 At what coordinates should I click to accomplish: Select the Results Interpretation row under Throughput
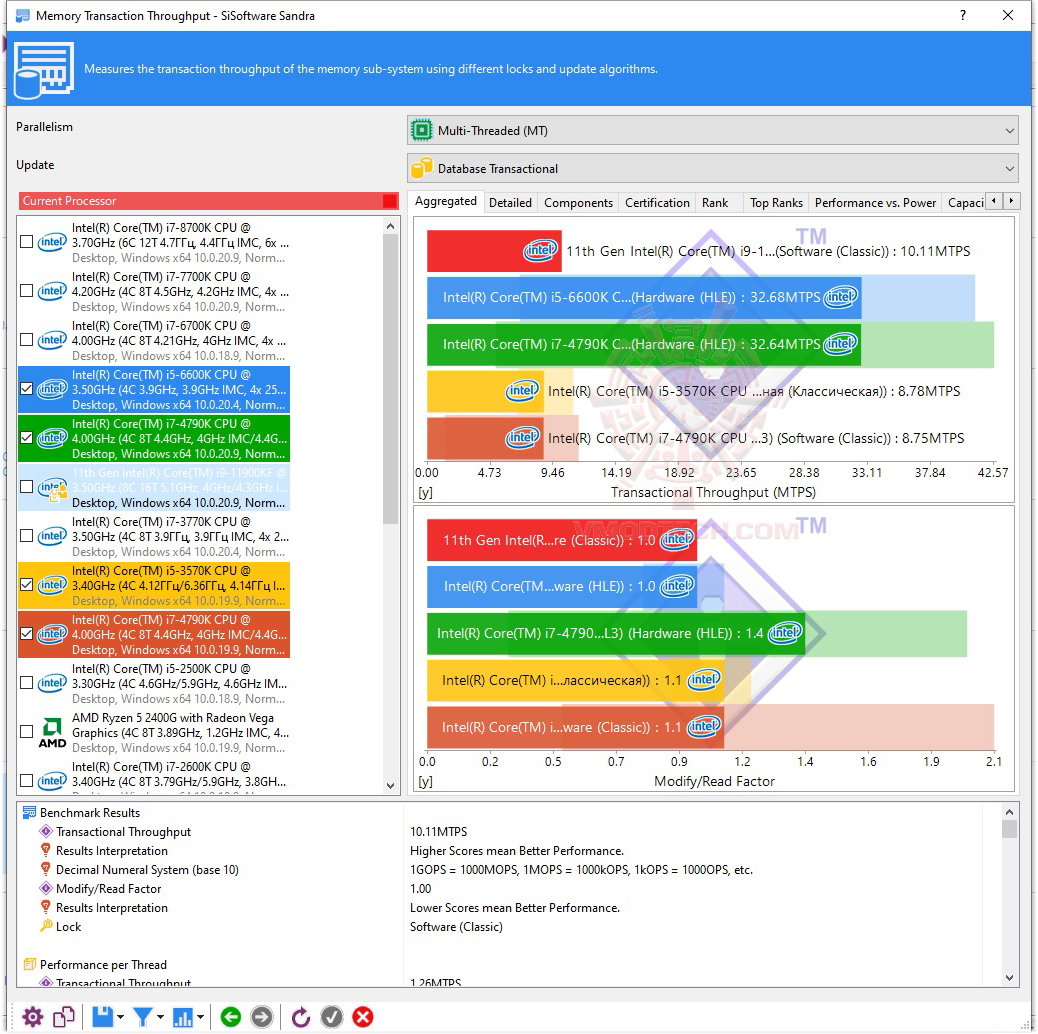coord(111,851)
